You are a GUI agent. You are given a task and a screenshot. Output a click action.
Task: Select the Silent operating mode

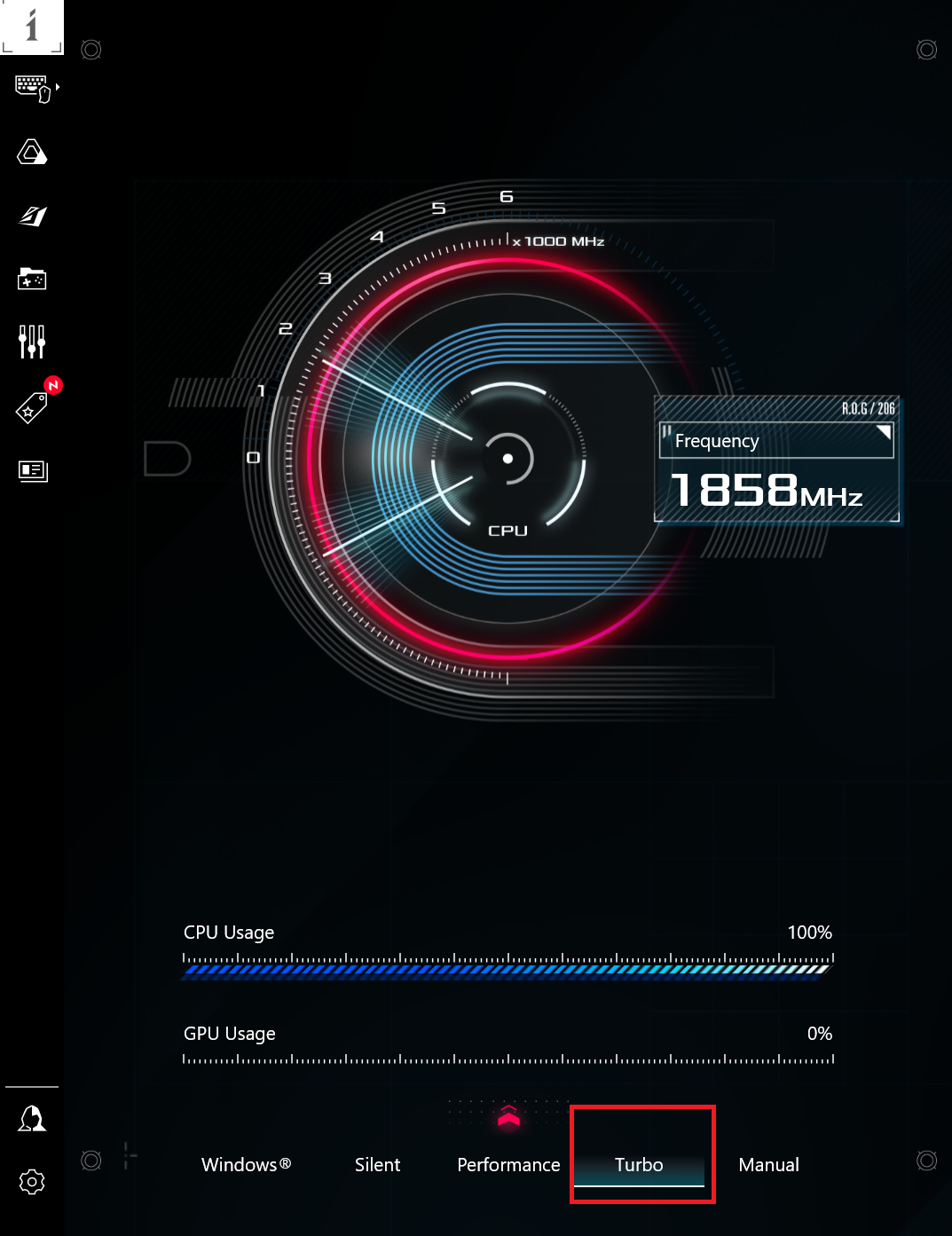point(377,1164)
